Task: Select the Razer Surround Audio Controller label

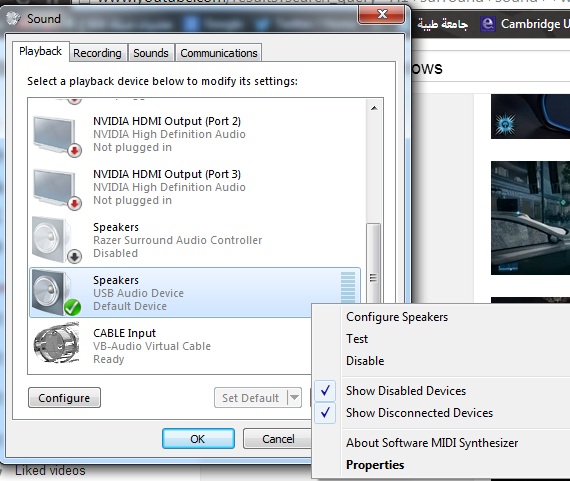Action: [177, 240]
